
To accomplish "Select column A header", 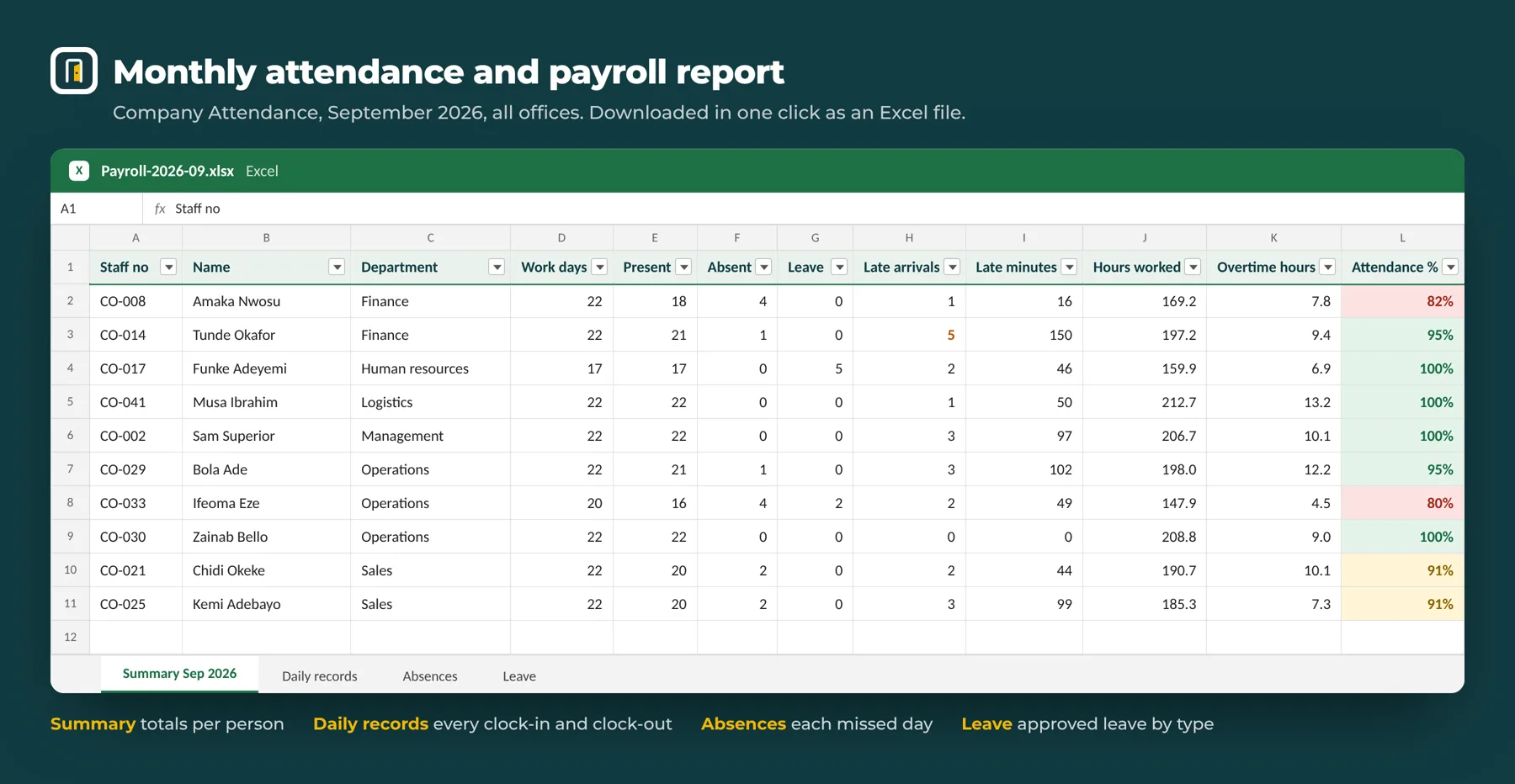I will click(x=136, y=238).
